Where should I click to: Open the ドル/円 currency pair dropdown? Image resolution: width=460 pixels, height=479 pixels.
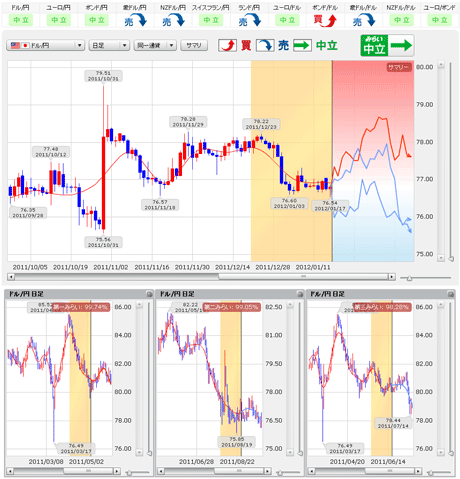pos(45,45)
